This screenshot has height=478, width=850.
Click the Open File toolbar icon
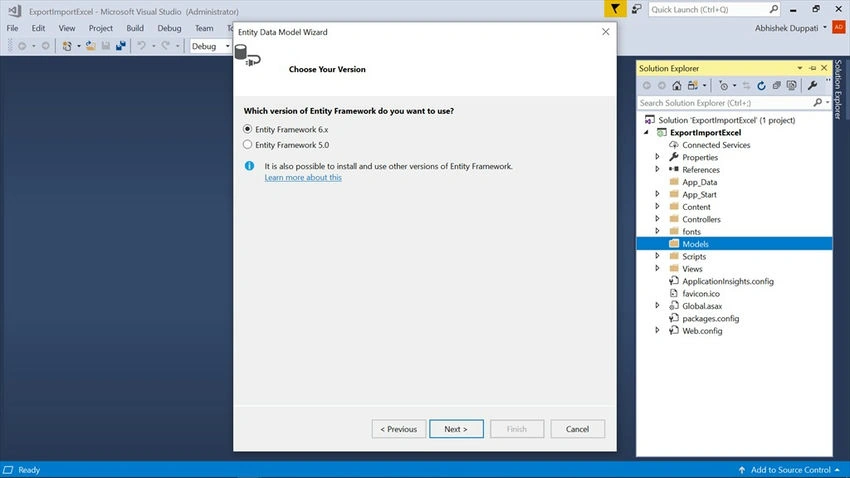(x=91, y=46)
